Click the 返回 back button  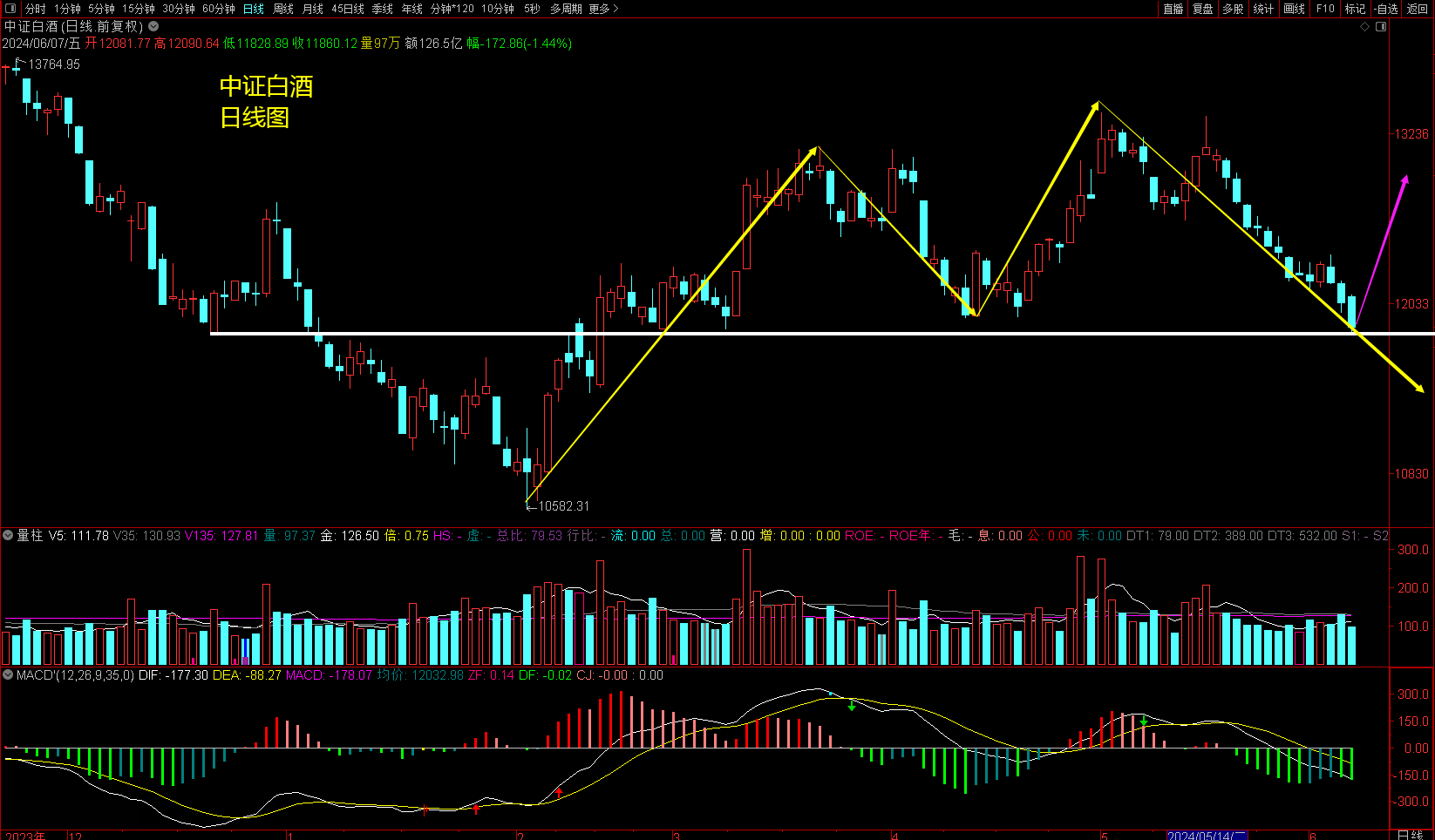tap(1418, 9)
